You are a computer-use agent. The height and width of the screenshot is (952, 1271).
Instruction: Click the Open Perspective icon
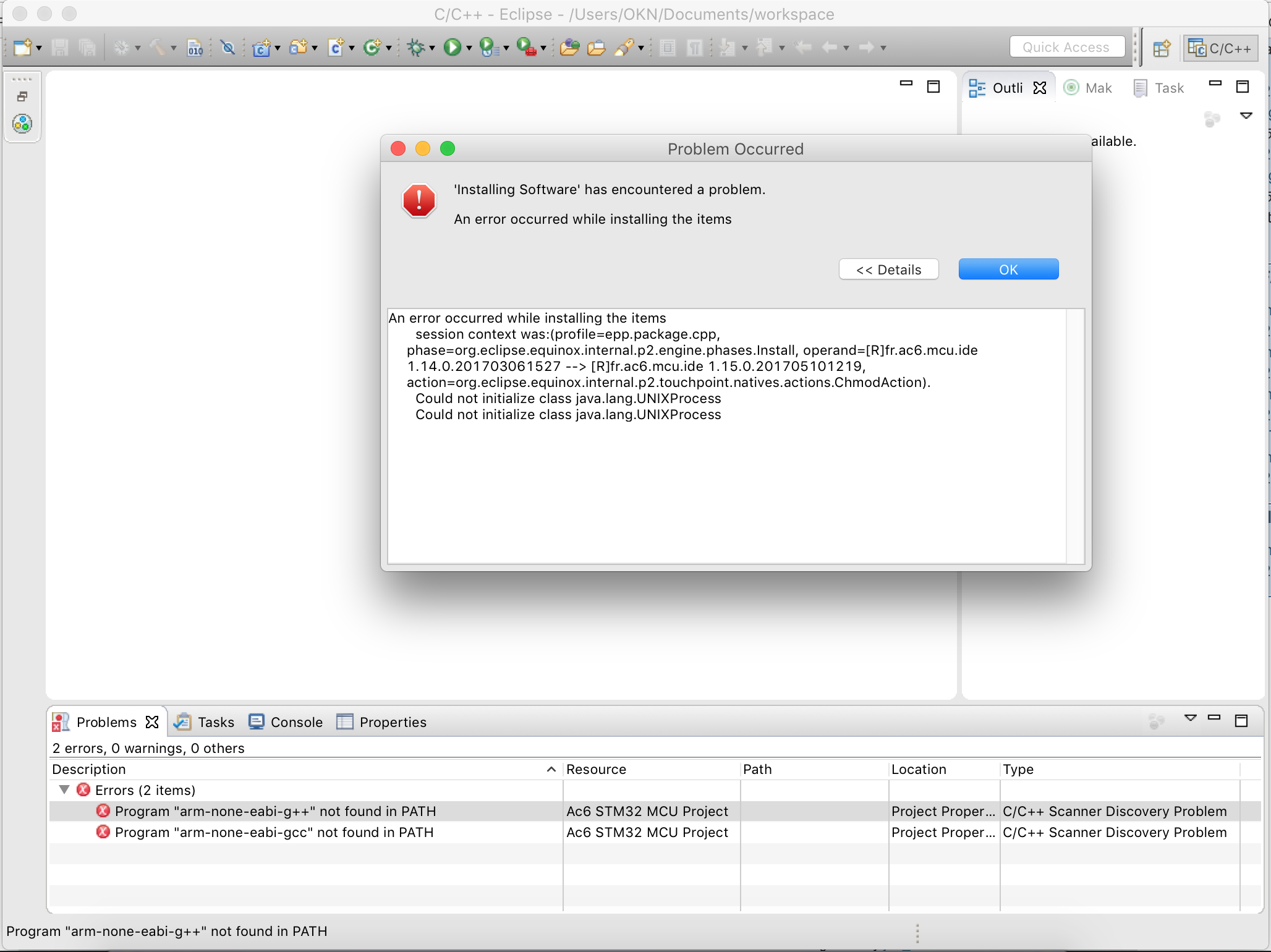tap(1162, 48)
